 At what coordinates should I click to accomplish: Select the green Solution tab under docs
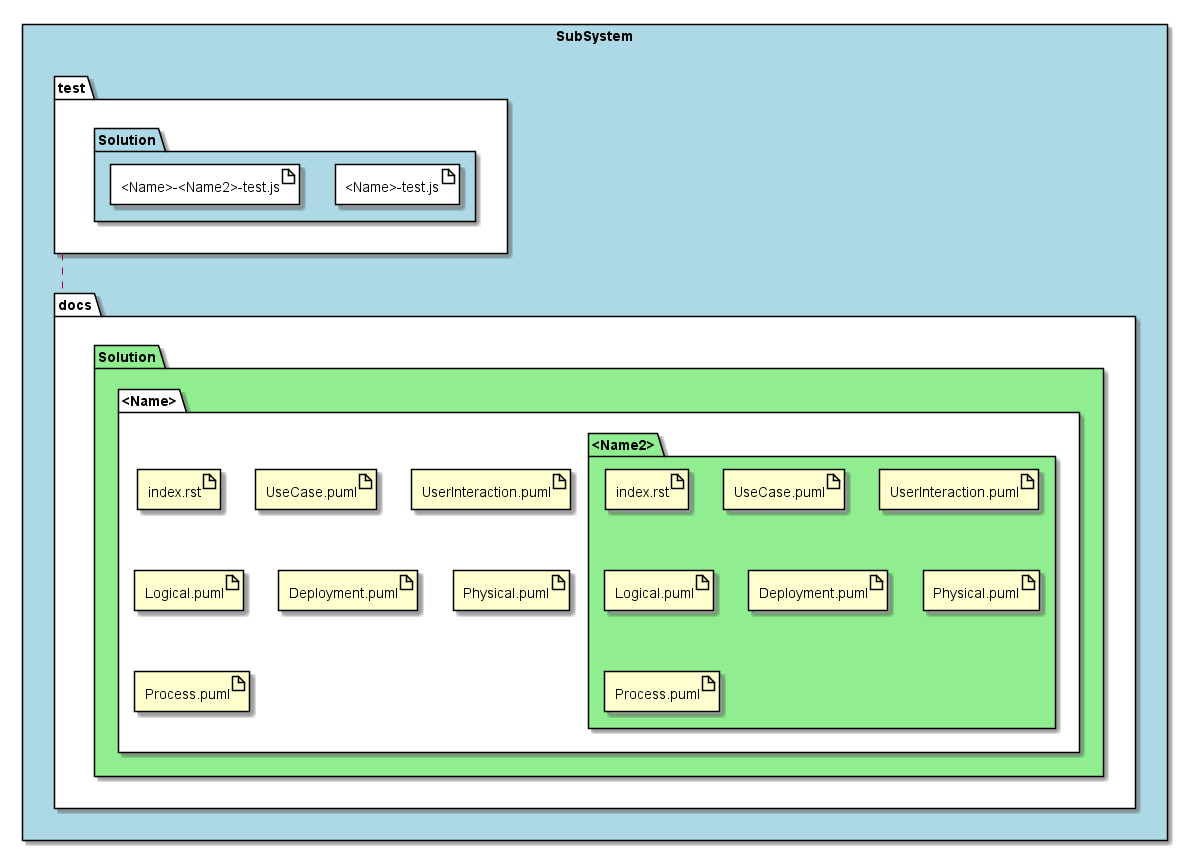tap(129, 357)
